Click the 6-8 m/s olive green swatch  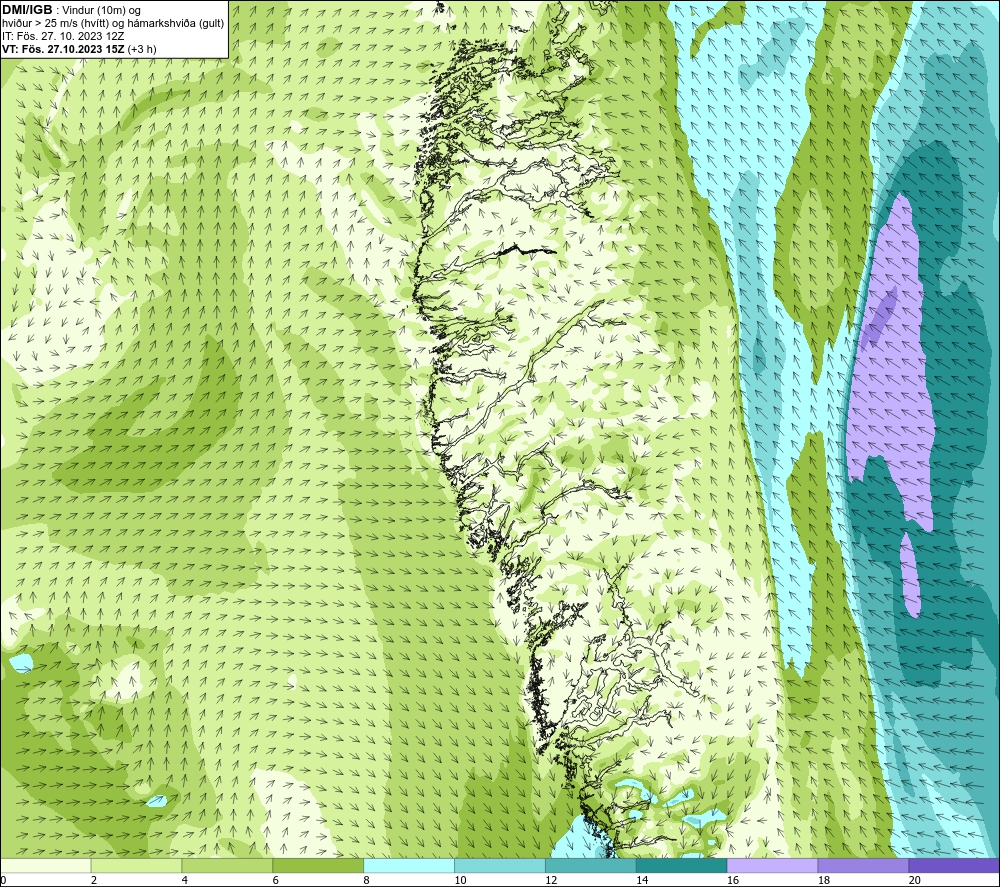(318, 866)
